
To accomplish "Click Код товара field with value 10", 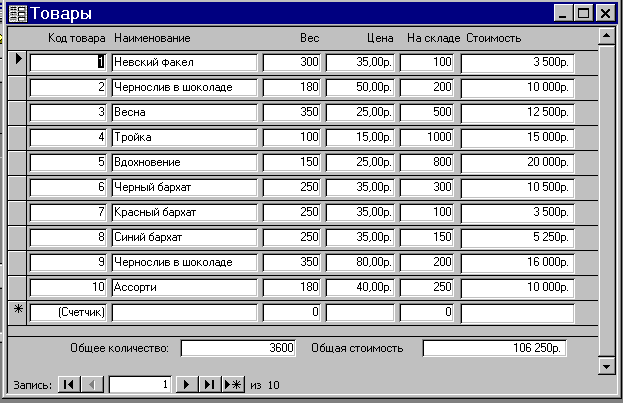I will [x=68, y=288].
